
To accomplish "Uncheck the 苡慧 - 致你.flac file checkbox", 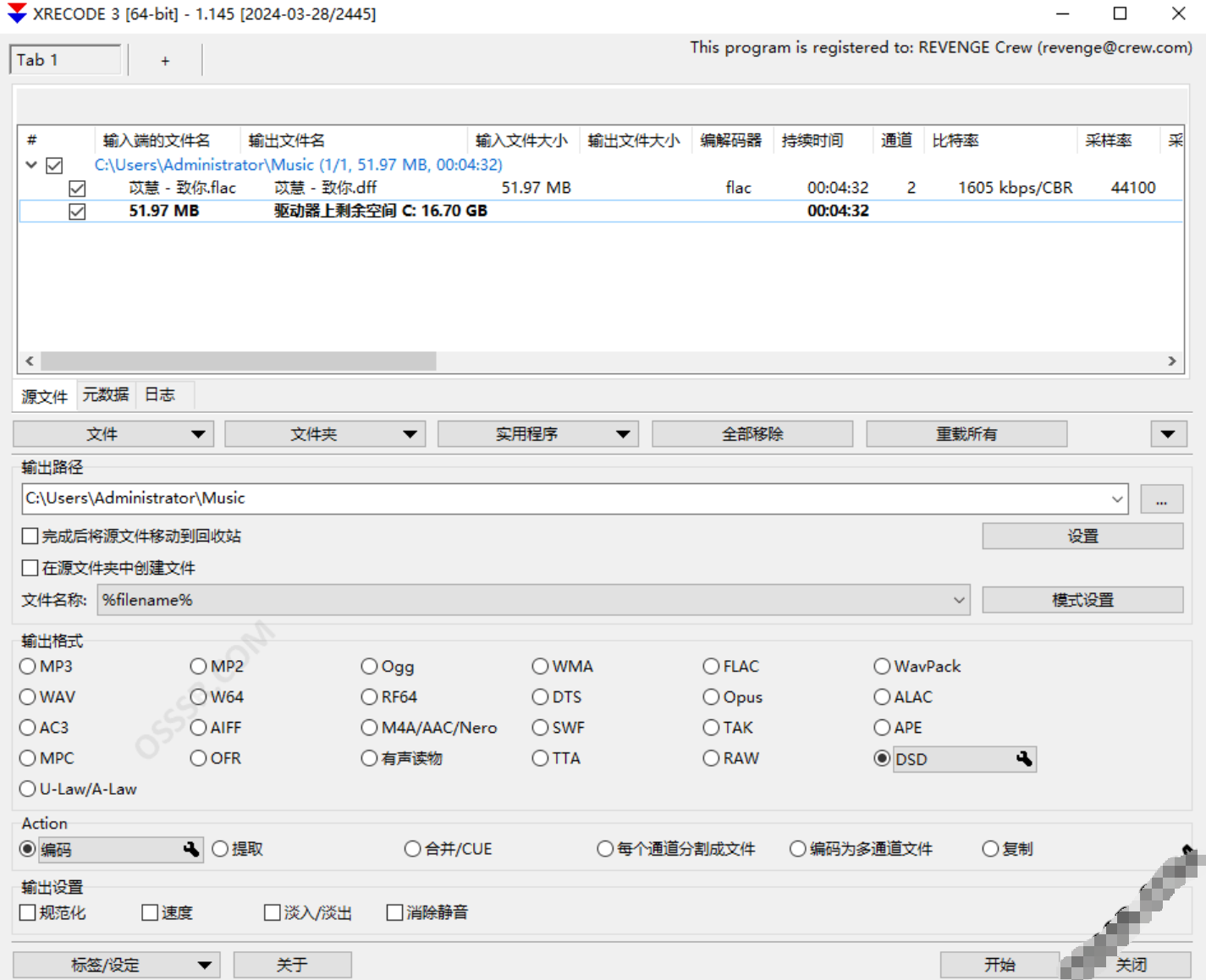I will (77, 188).
